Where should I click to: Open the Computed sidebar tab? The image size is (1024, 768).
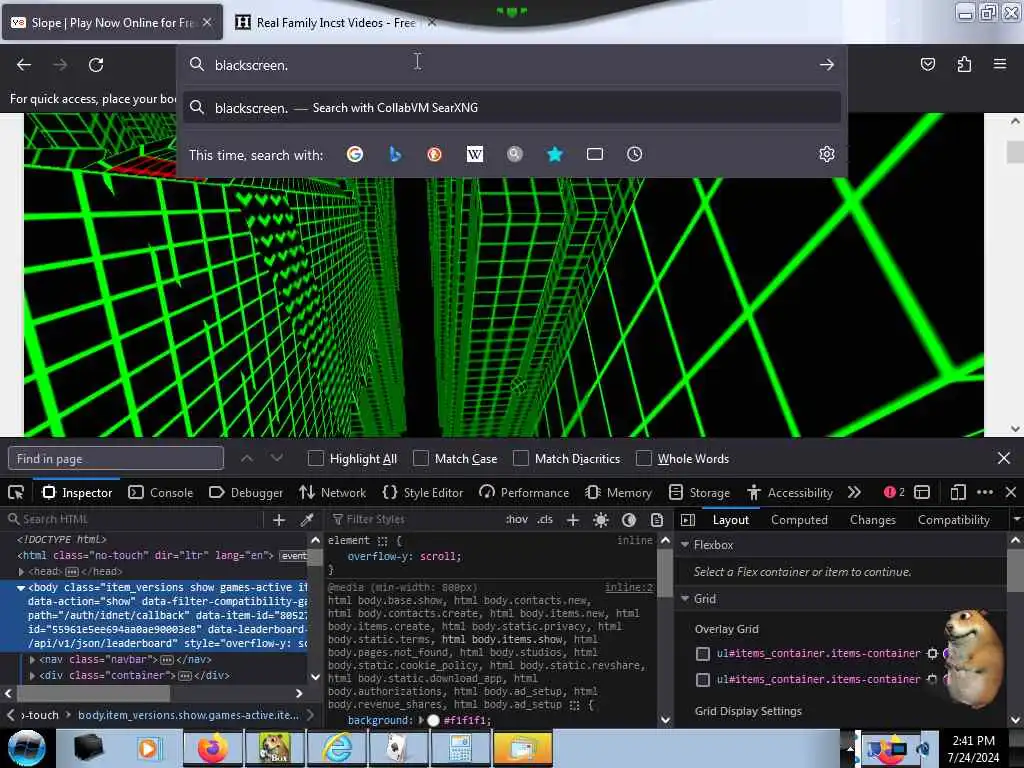tap(799, 520)
